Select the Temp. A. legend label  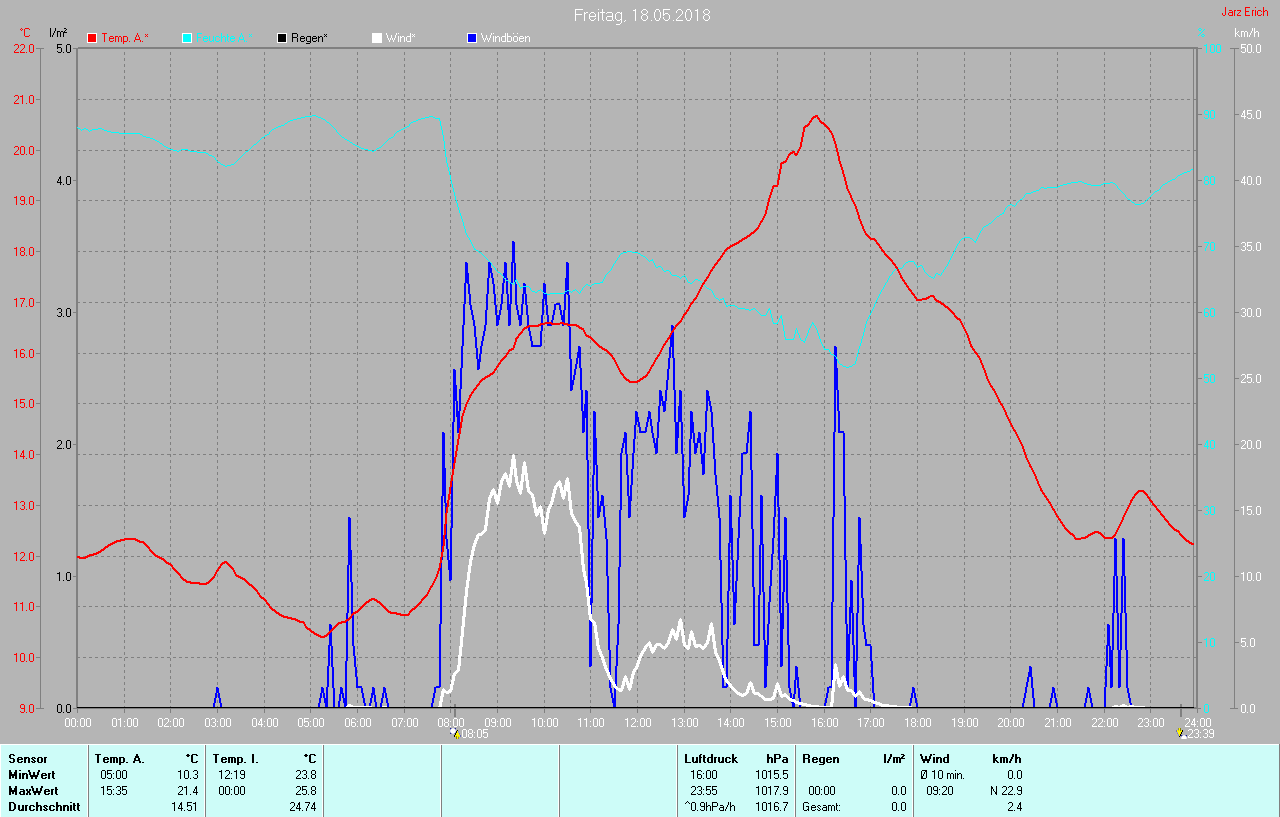(124, 38)
